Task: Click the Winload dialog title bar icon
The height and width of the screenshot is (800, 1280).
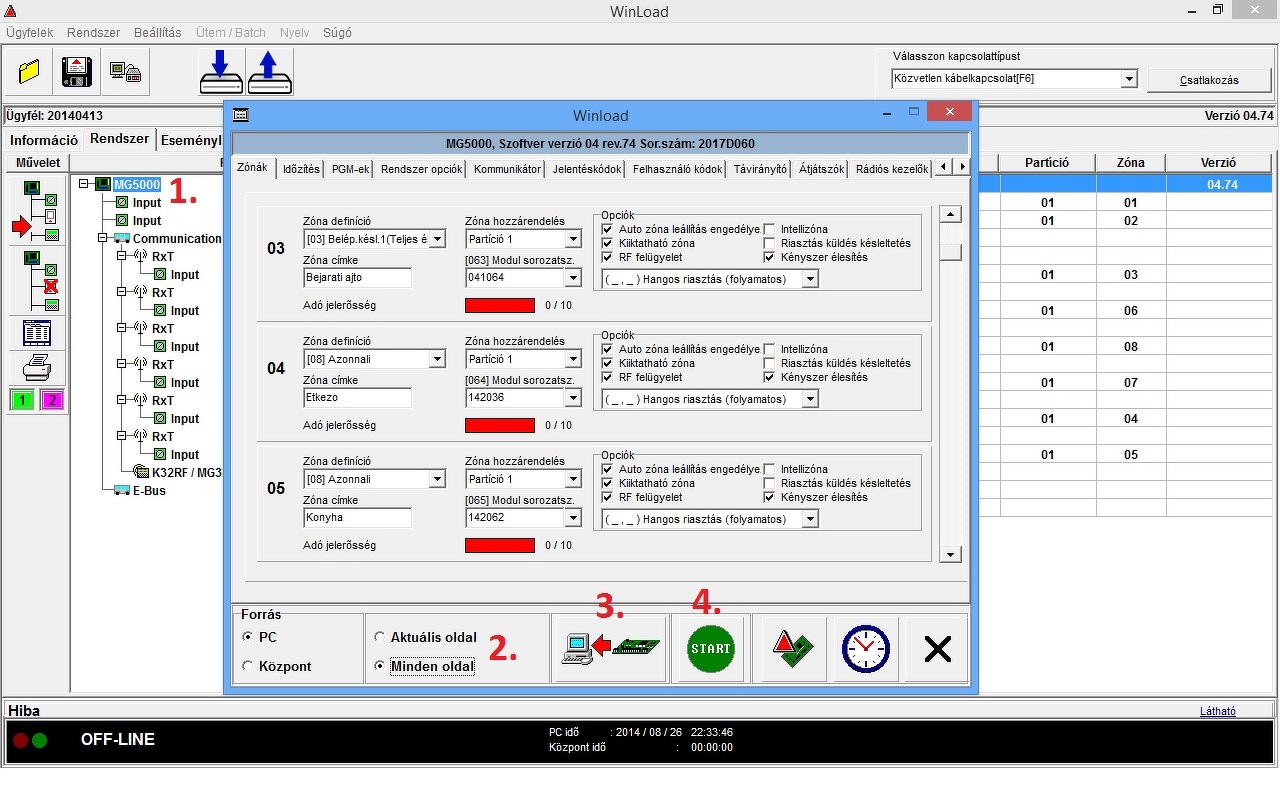Action: click(x=240, y=115)
